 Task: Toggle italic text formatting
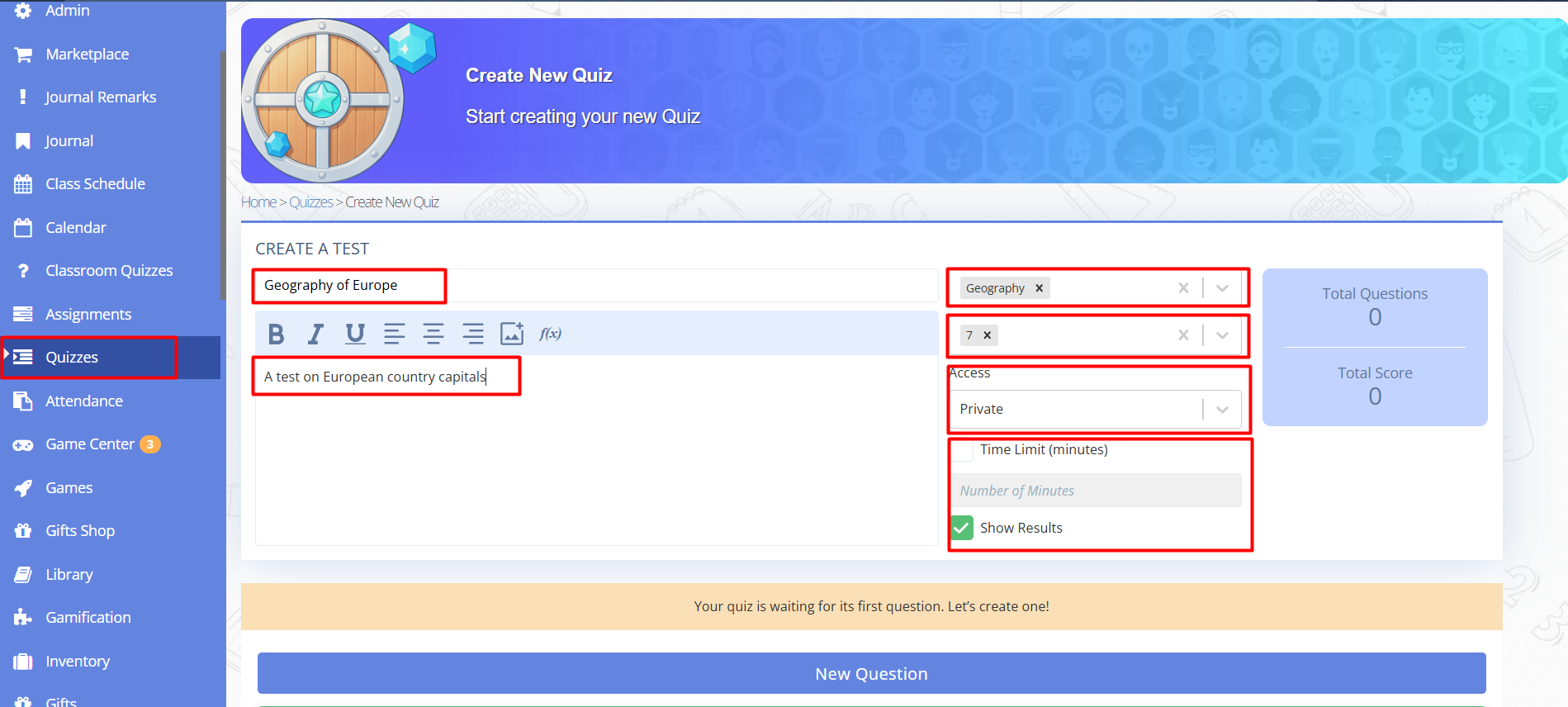pyautogui.click(x=315, y=334)
